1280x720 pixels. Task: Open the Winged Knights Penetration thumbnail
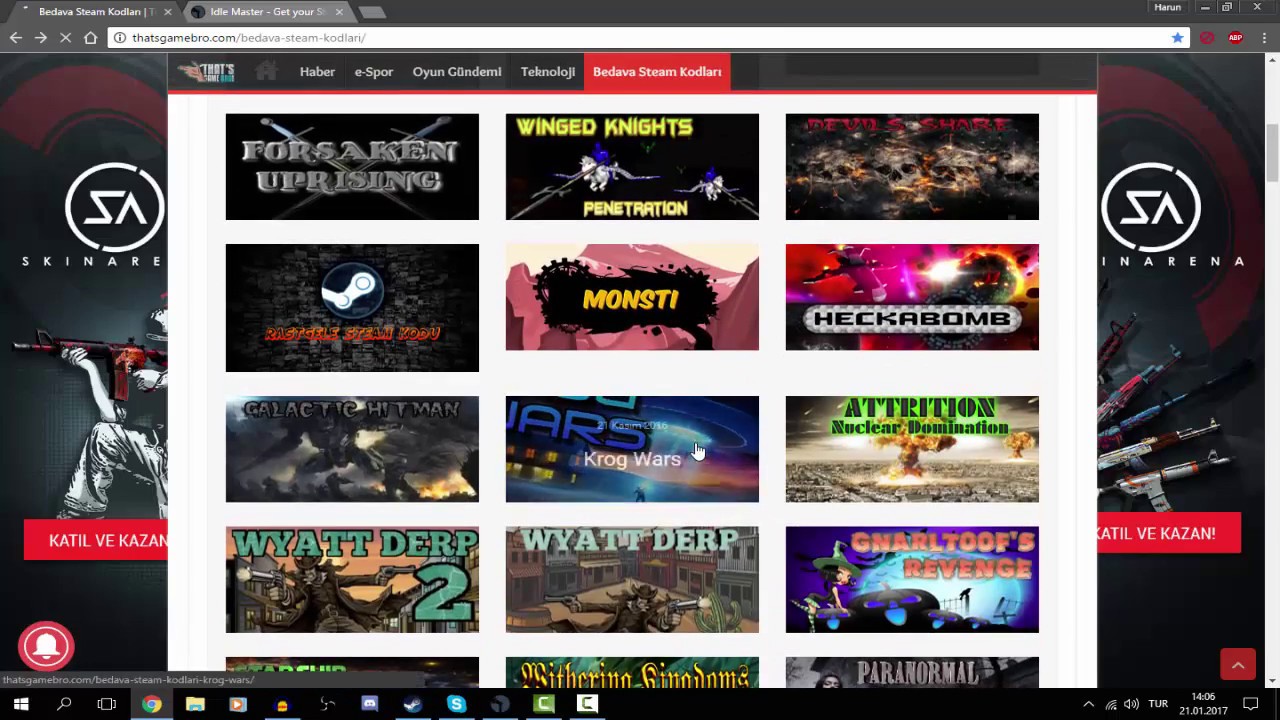[632, 167]
